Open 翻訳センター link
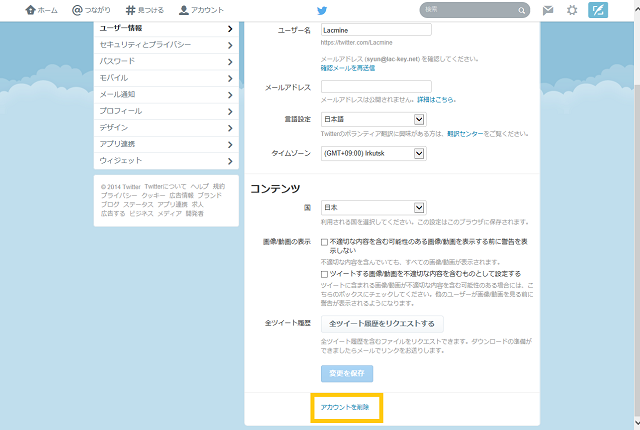640x430 pixels. click(465, 134)
